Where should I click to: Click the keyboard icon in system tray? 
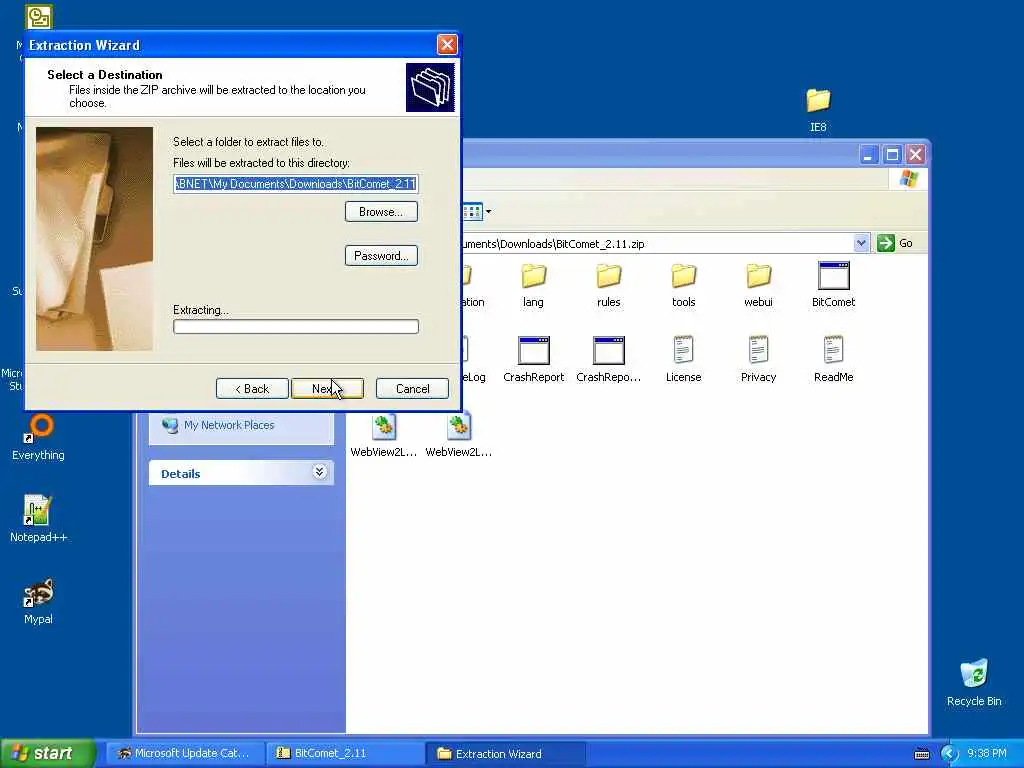[921, 754]
